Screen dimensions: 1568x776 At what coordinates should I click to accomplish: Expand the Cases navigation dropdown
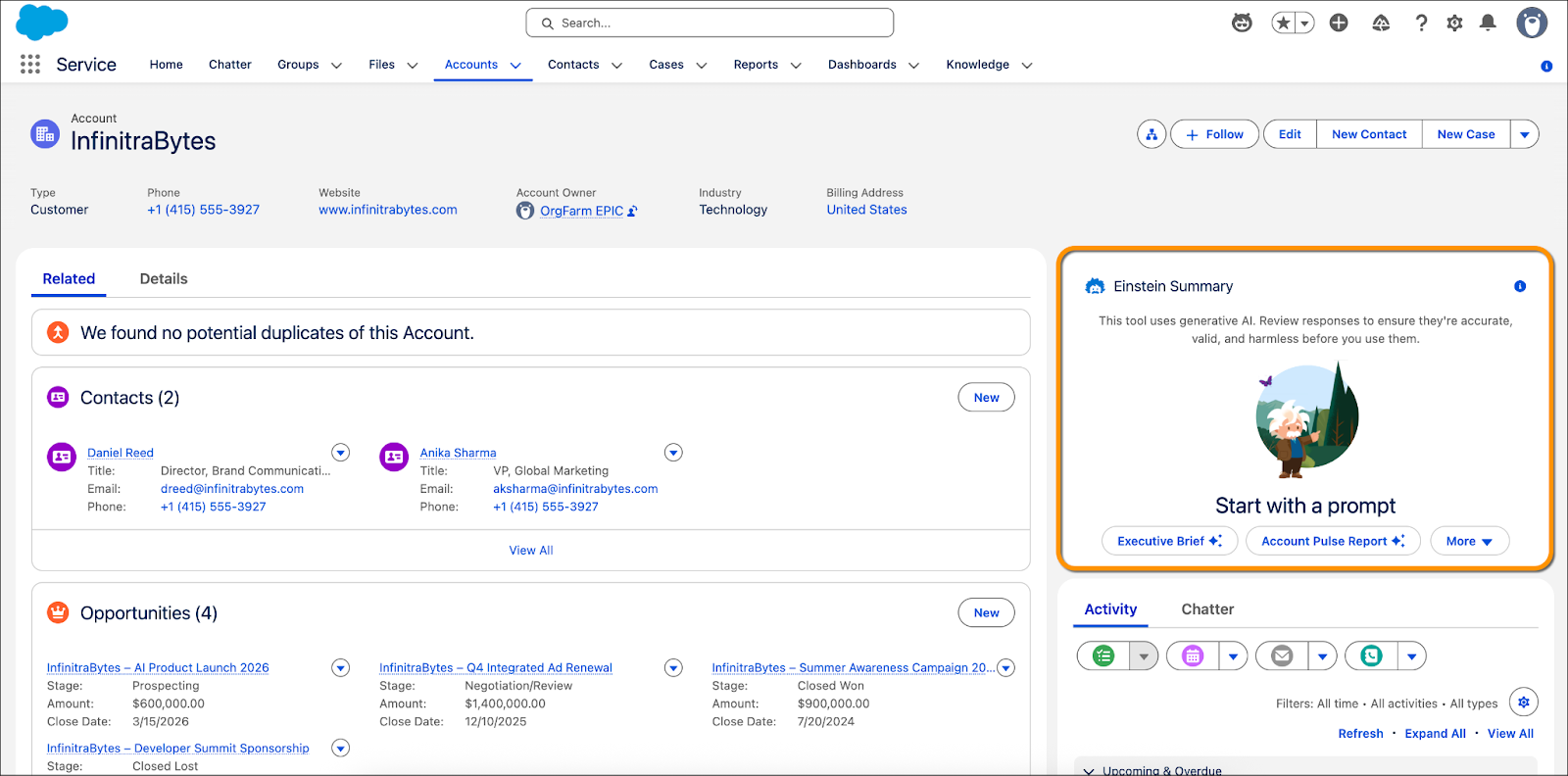point(702,66)
